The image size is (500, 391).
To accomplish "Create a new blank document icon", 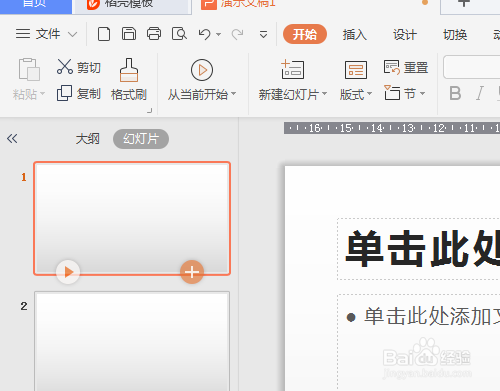I will [104, 34].
